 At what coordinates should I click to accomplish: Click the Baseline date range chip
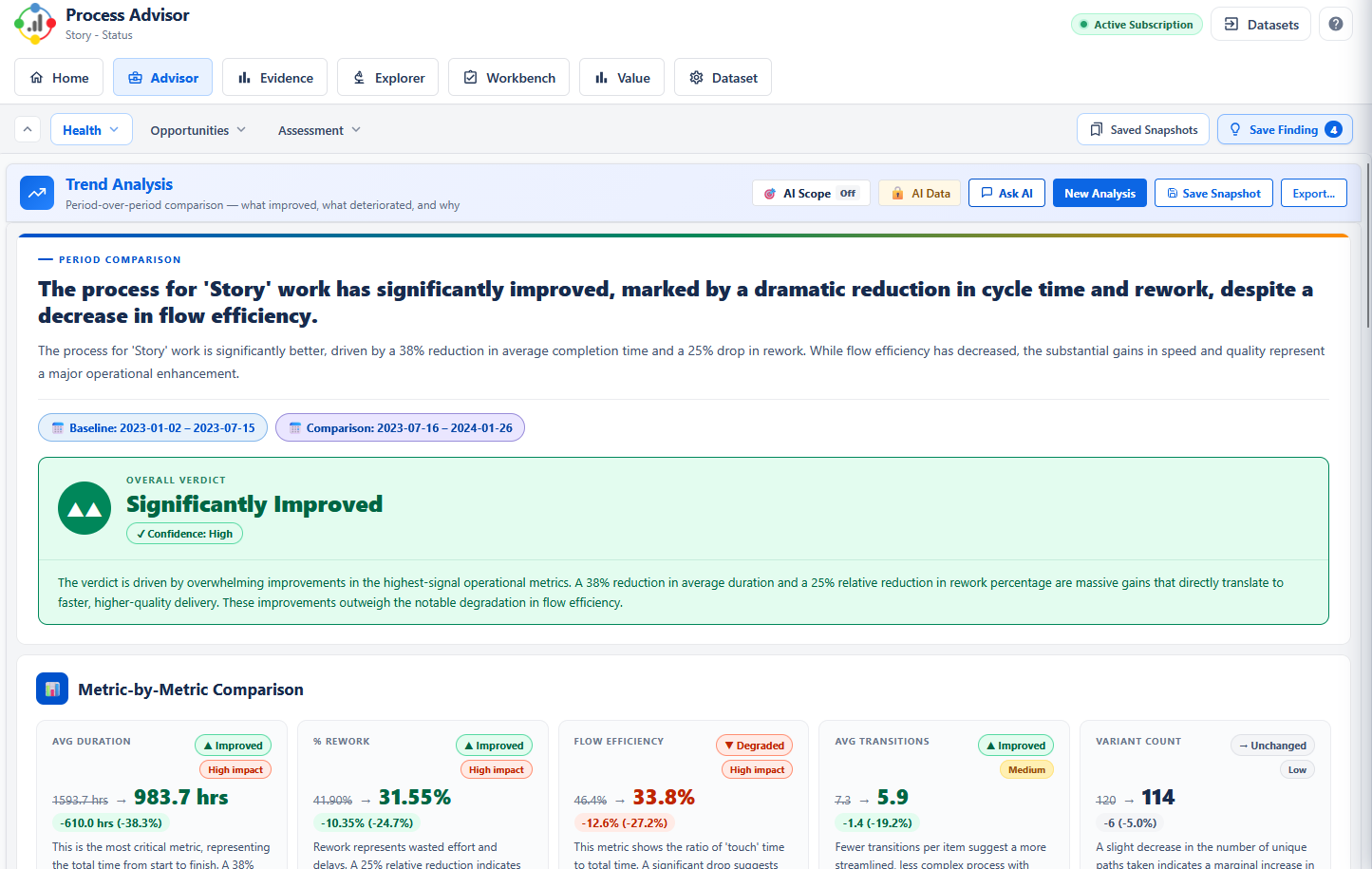153,427
